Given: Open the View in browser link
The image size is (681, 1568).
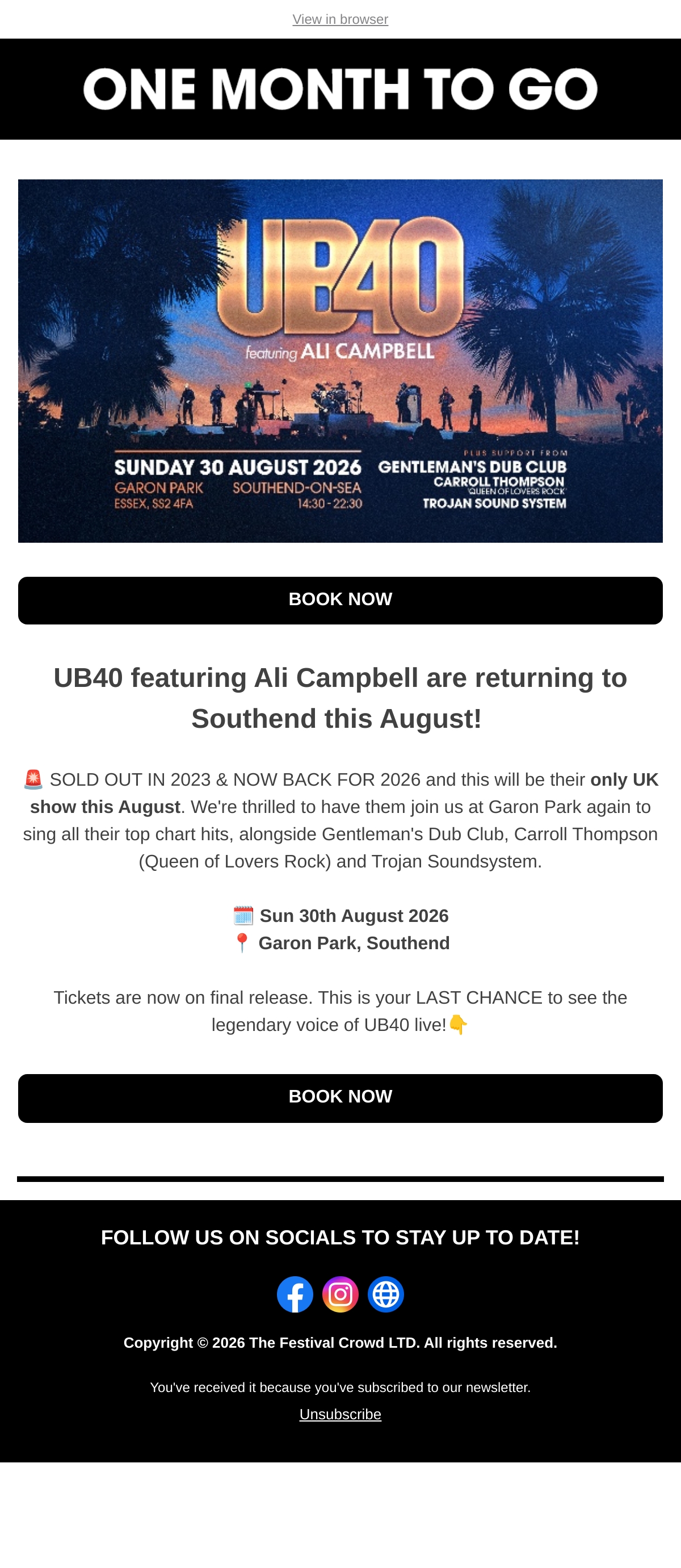Looking at the screenshot, I should (x=340, y=19).
